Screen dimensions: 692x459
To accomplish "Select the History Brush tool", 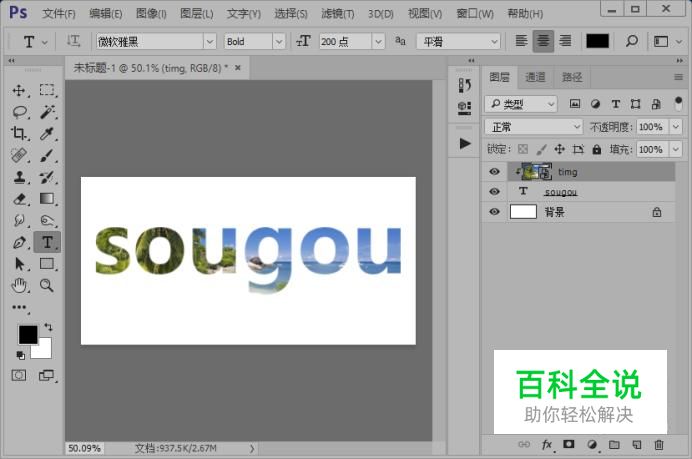I will pyautogui.click(x=47, y=177).
